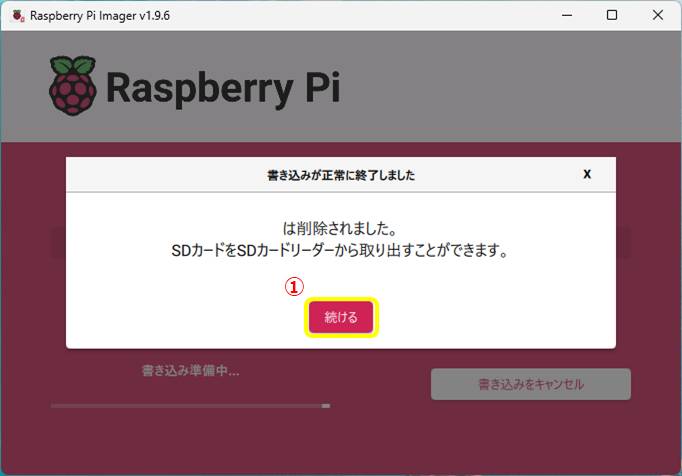Image resolution: width=682 pixels, height=476 pixels.
Task: Click the Raspberry Pi header text
Action: pos(223,88)
